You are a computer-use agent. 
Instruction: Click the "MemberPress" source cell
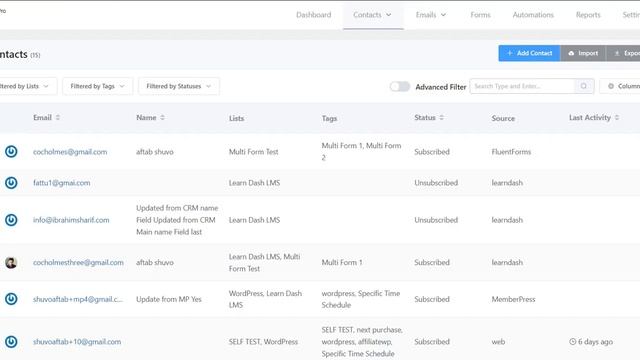[x=513, y=299]
